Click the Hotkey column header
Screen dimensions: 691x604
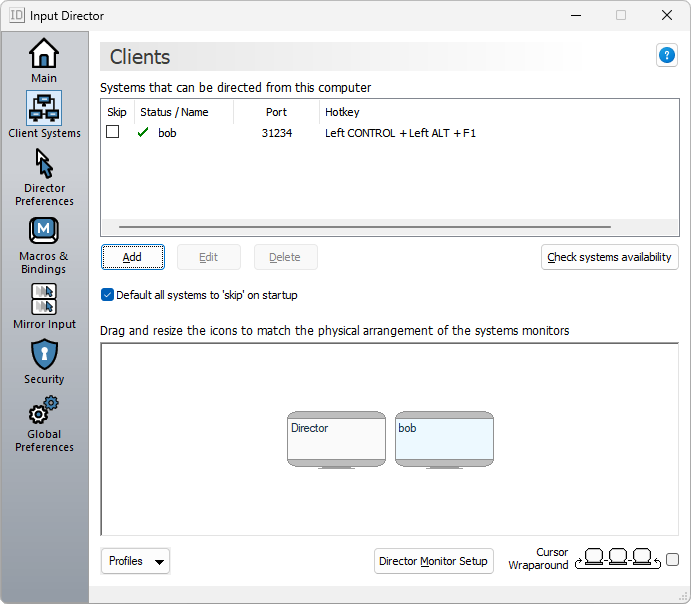point(342,112)
